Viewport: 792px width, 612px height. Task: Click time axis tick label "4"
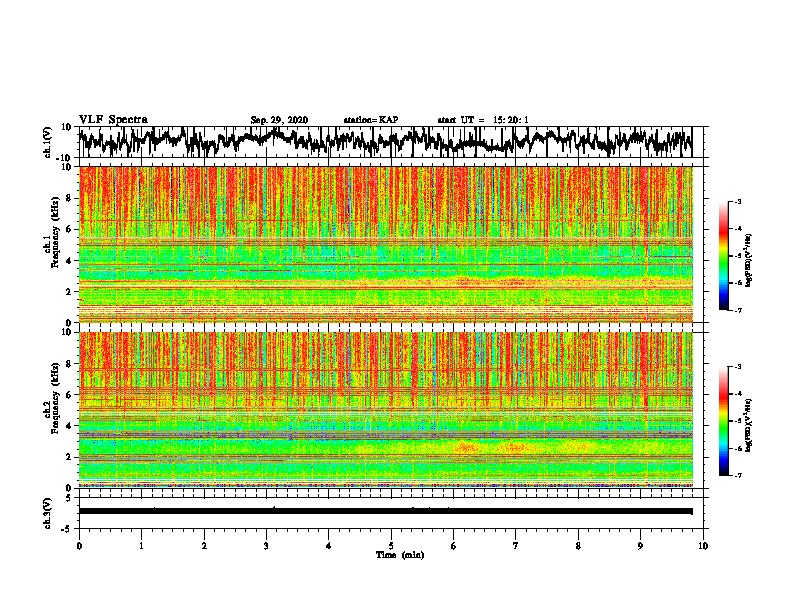(329, 546)
